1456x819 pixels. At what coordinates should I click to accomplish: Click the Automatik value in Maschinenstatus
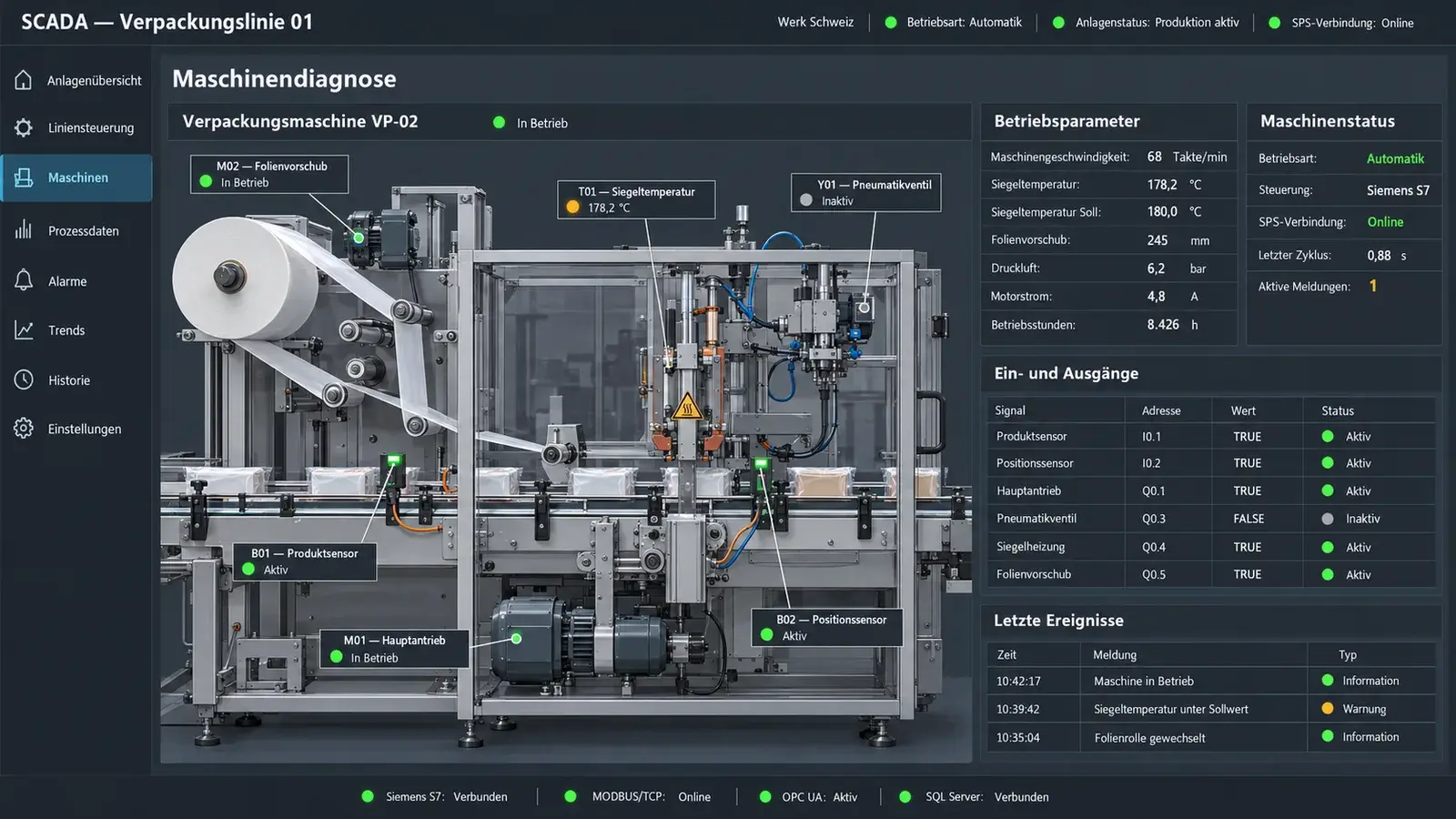coord(1395,158)
